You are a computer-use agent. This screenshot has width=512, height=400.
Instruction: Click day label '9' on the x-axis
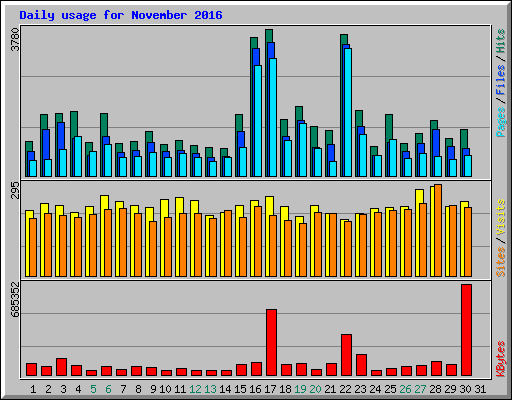click(x=153, y=389)
